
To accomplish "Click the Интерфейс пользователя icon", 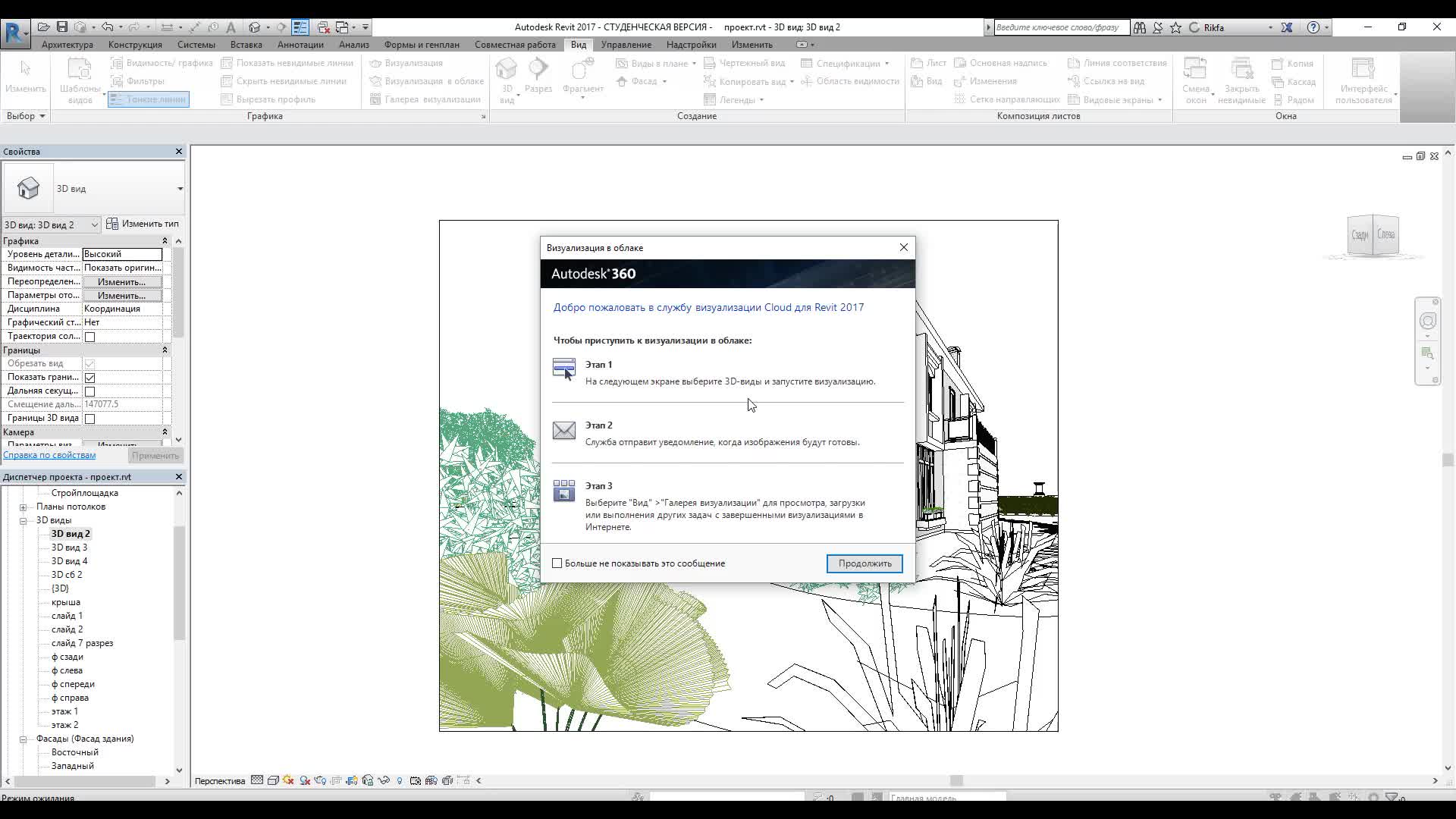I will (1363, 70).
